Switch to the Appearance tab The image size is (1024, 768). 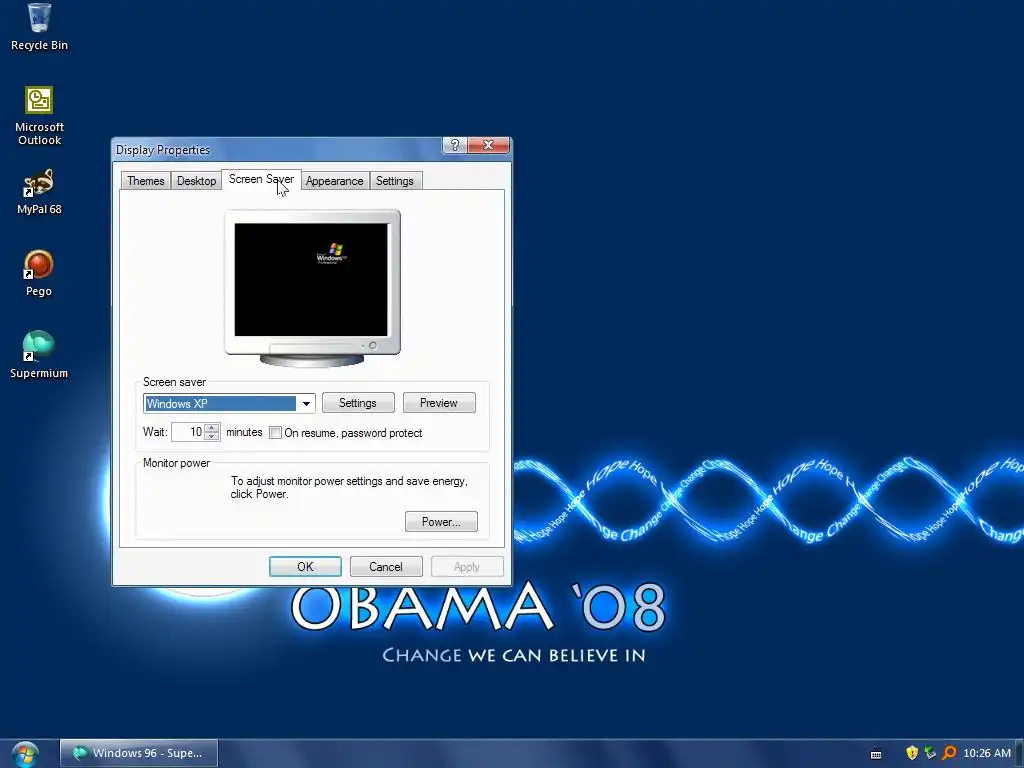tap(334, 181)
